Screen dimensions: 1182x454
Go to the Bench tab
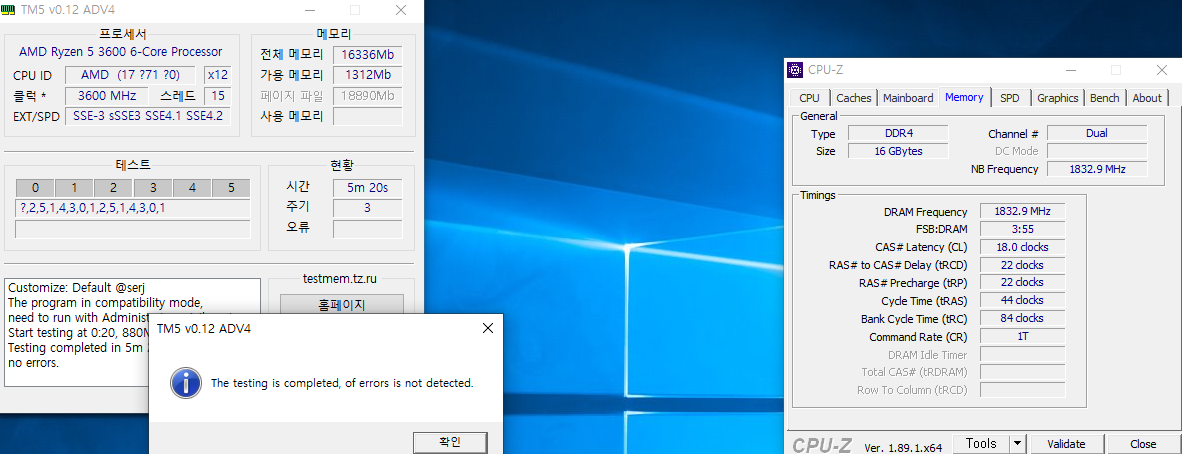point(1104,98)
